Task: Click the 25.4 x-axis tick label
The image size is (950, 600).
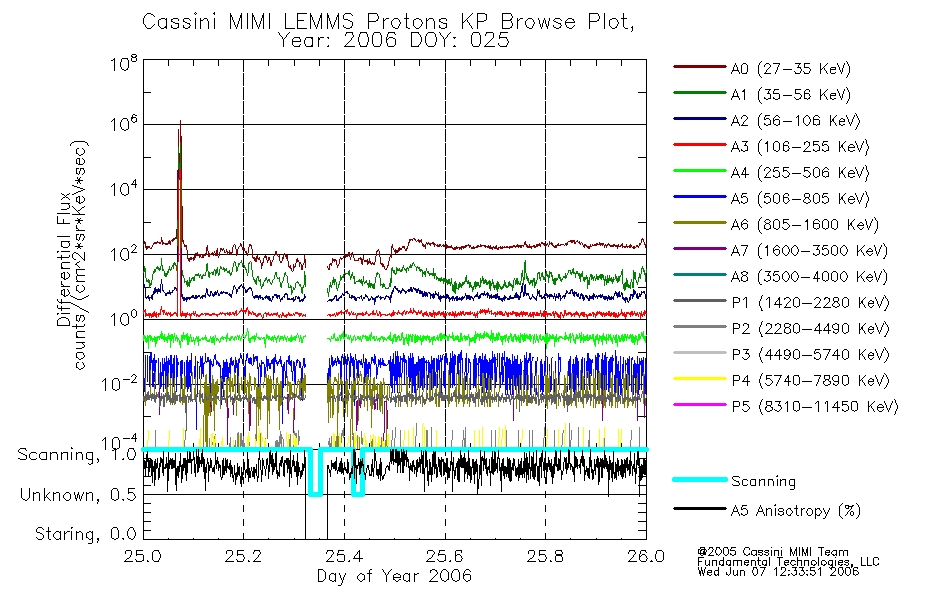Action: tap(344, 556)
